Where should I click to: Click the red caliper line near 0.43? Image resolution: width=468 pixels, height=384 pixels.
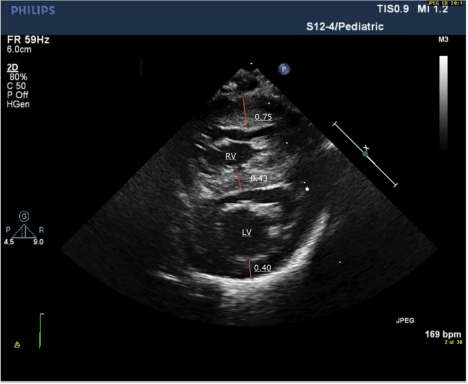point(239,181)
